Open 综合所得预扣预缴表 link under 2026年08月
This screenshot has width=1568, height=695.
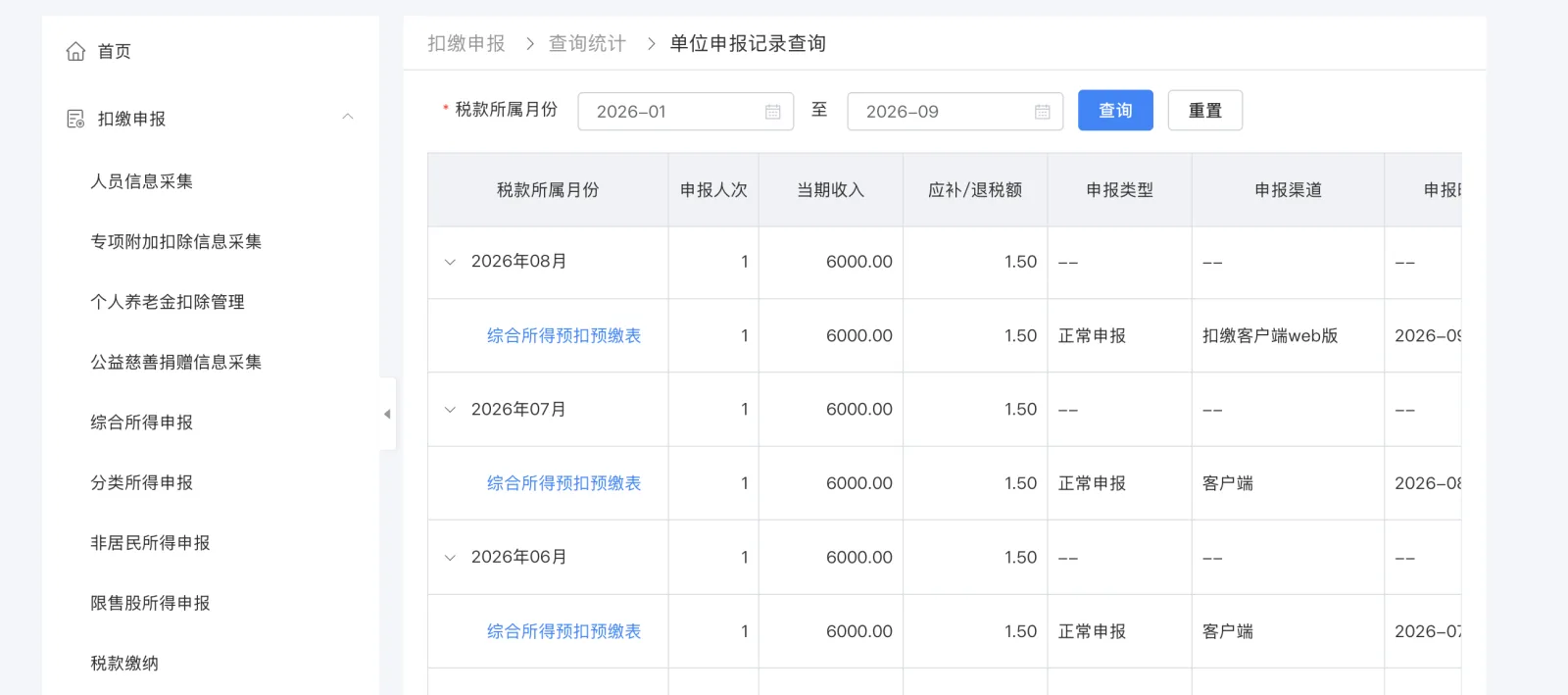[563, 335]
